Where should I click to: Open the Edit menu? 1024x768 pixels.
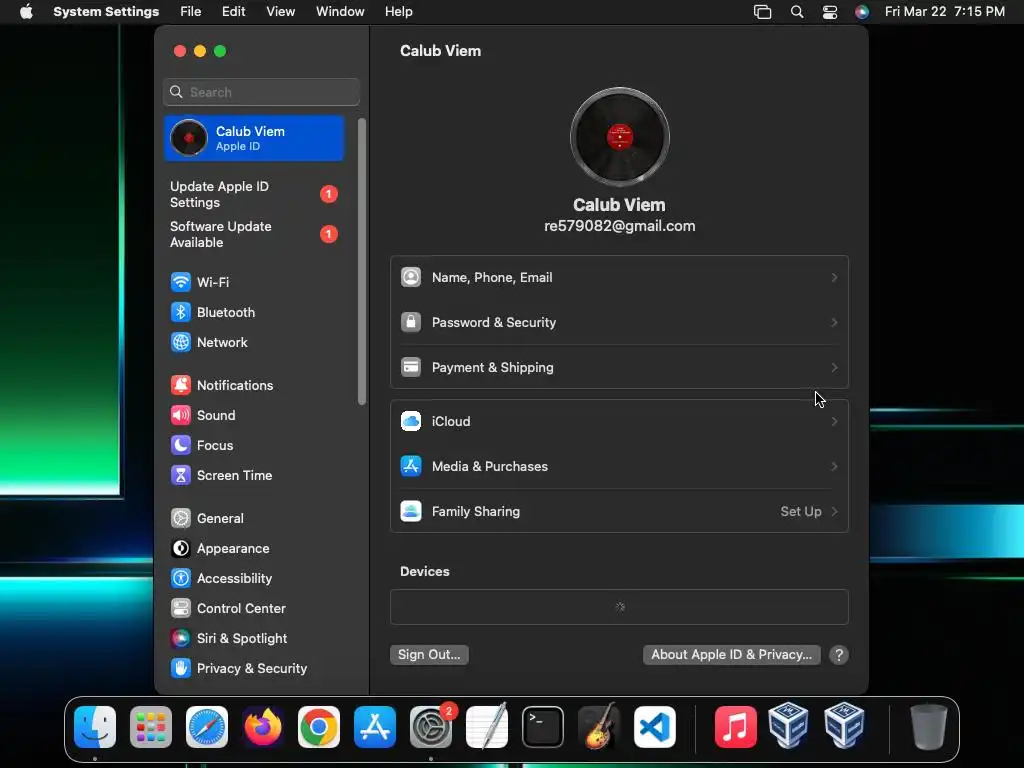coord(233,12)
